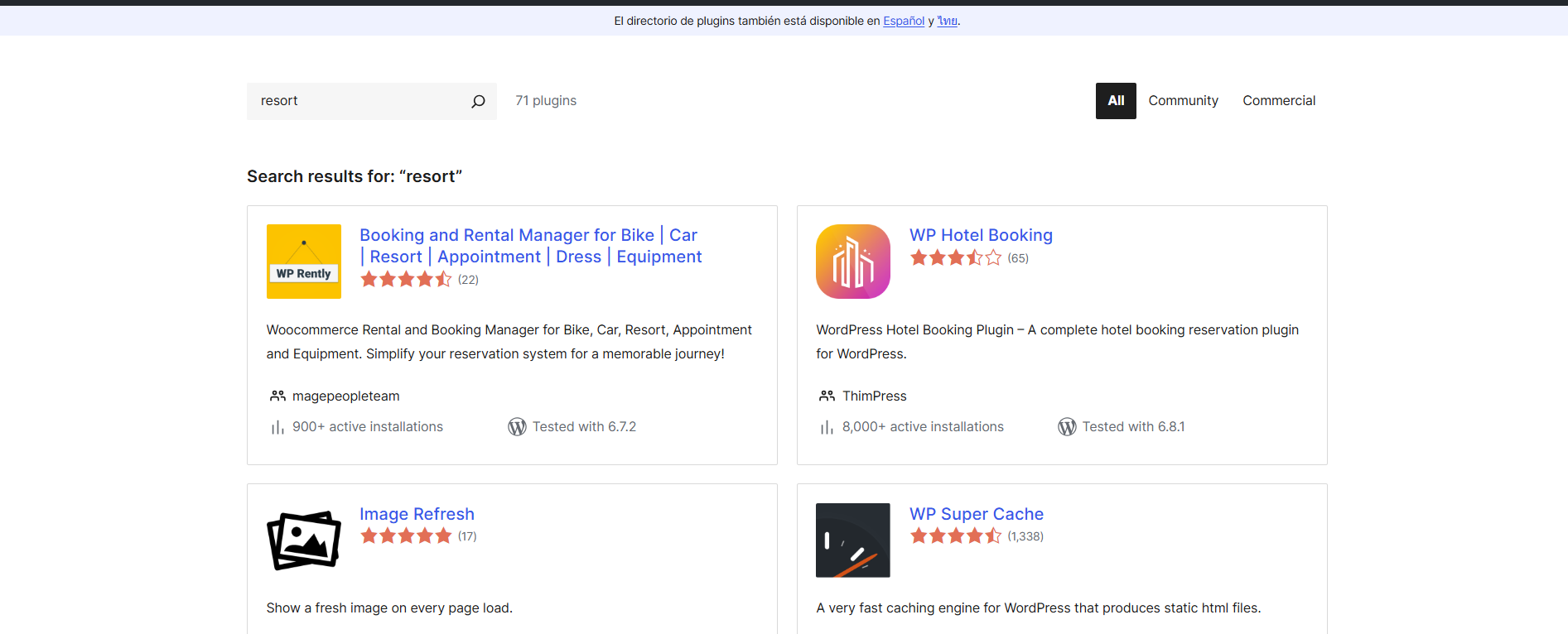Click bar chart icon beside 900+ active installations

pos(277,427)
